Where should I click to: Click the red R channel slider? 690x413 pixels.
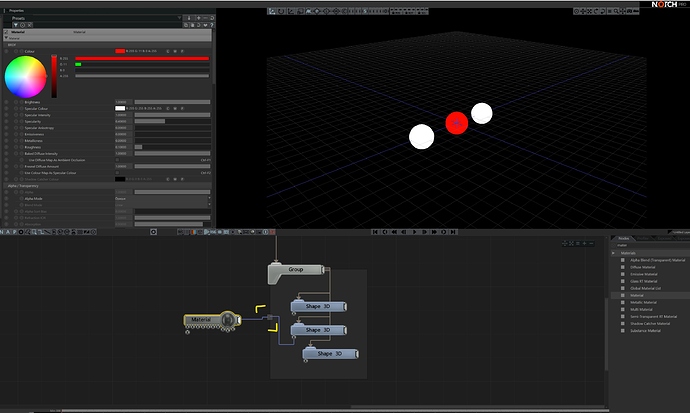point(142,58)
